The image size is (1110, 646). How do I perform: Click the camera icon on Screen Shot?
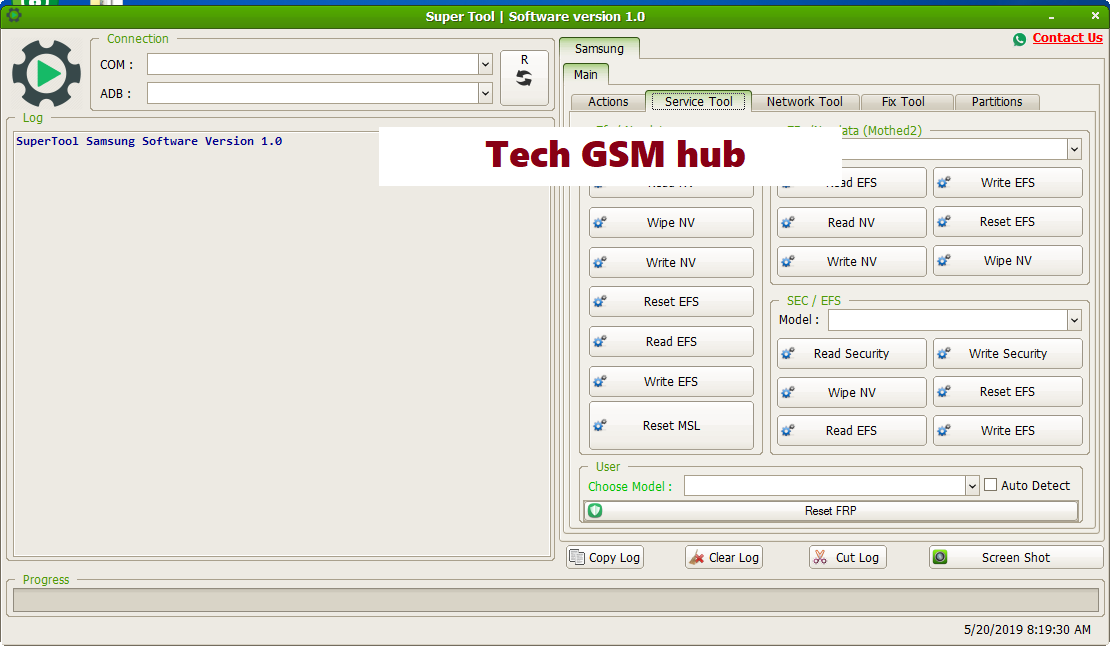tap(940, 557)
